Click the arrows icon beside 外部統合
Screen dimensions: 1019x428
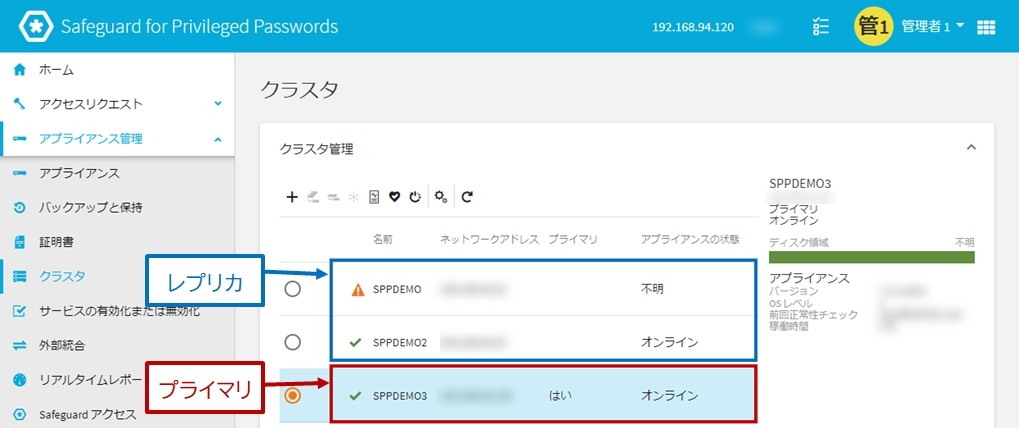pyautogui.click(x=19, y=346)
